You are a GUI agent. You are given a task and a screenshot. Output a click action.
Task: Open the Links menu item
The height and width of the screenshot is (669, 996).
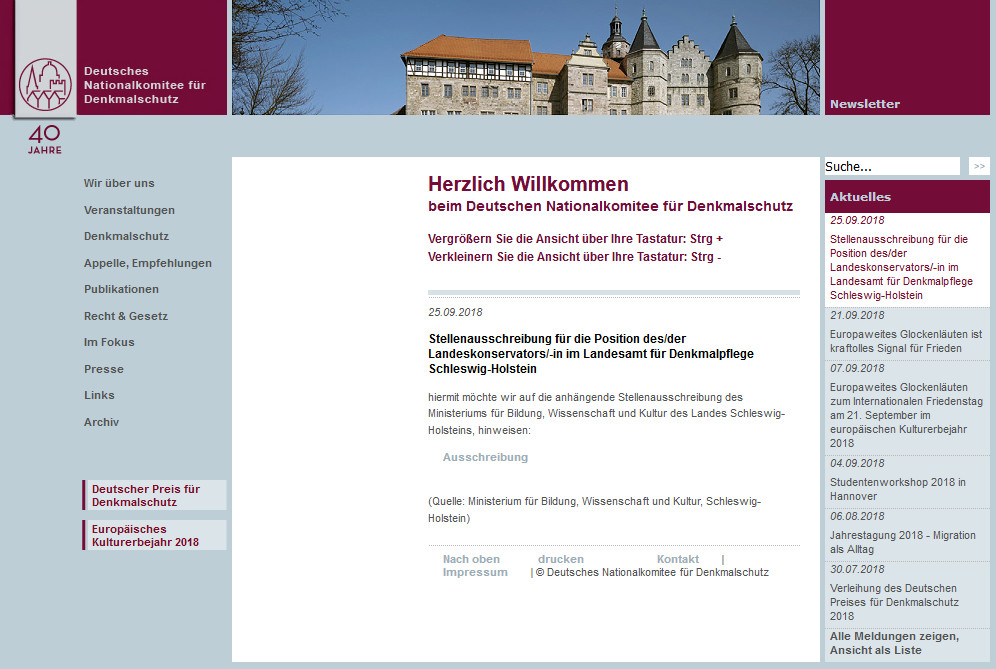point(99,395)
